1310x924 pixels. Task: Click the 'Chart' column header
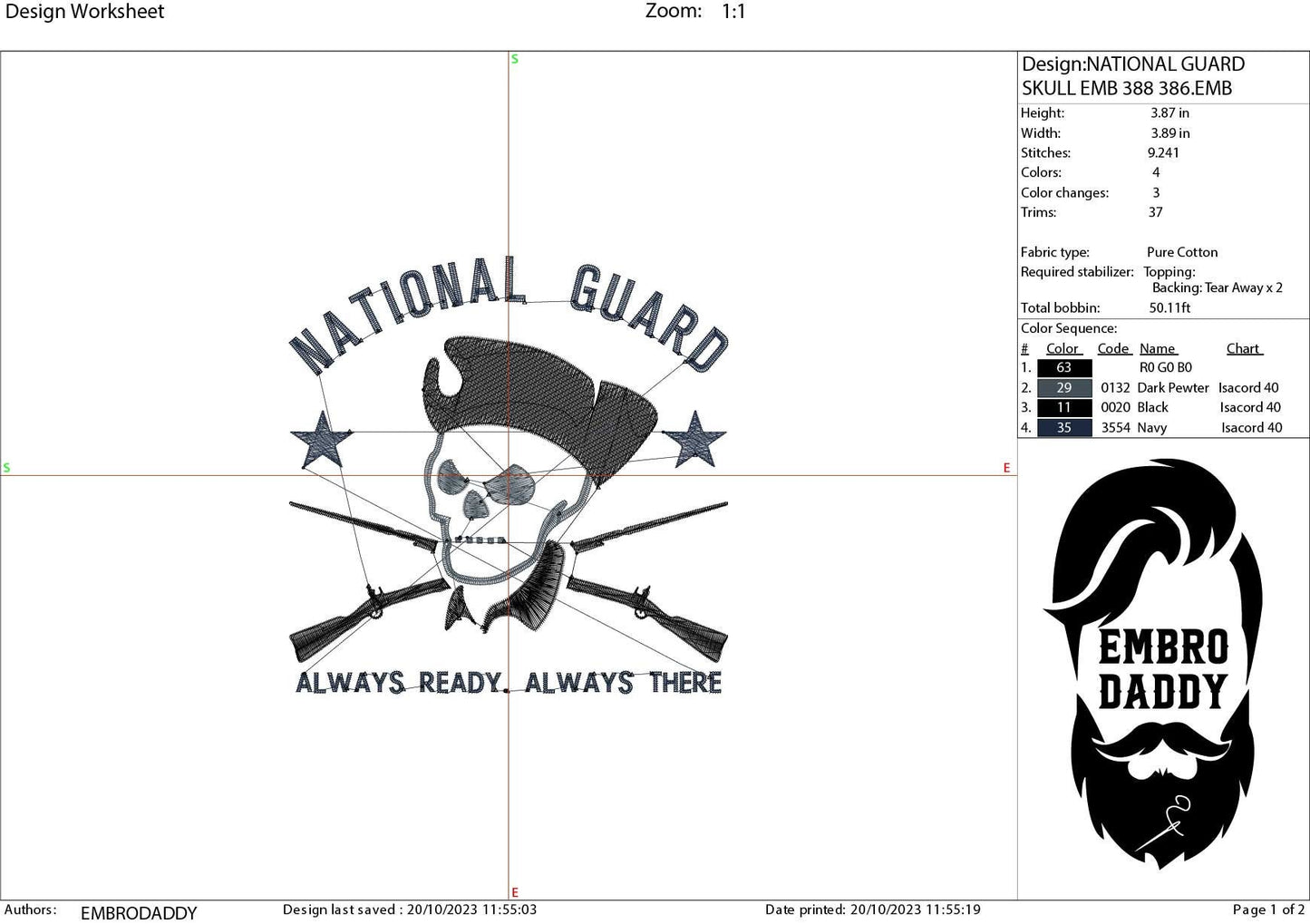(1244, 349)
